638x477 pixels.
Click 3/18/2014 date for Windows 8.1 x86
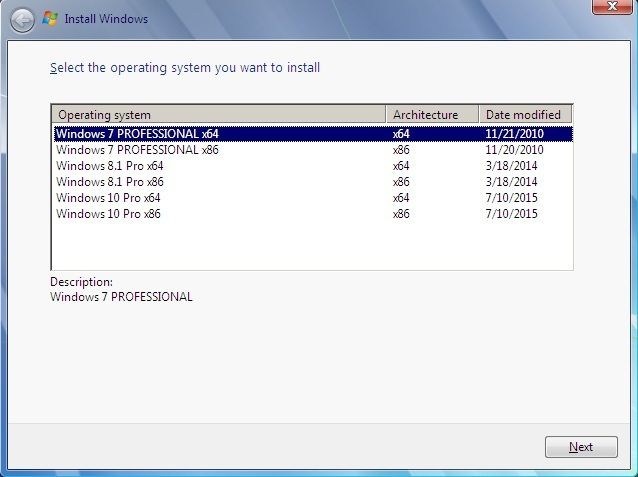pos(511,182)
